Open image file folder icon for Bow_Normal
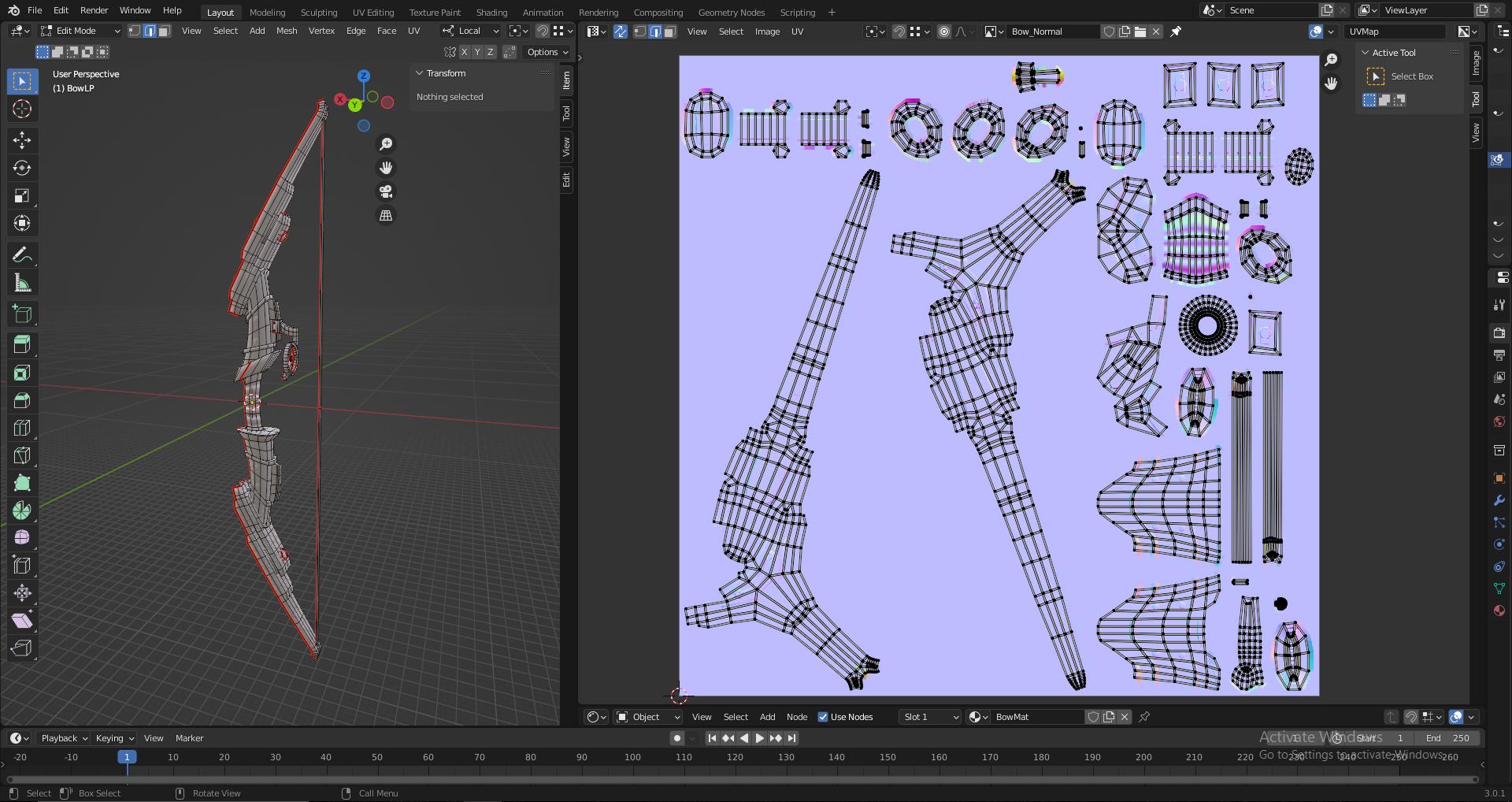The height and width of the screenshot is (802, 1512). tap(1140, 32)
